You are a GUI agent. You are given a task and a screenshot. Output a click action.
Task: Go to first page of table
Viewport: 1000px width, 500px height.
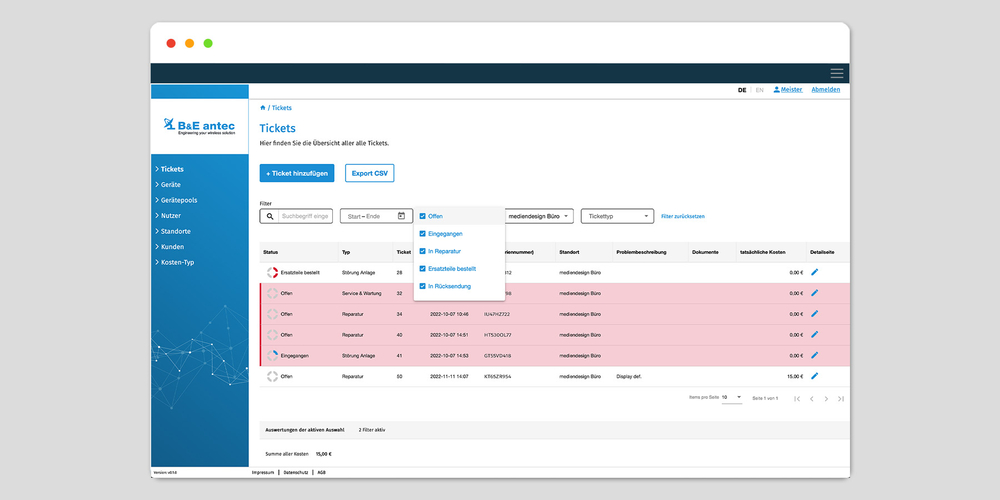pos(797,399)
